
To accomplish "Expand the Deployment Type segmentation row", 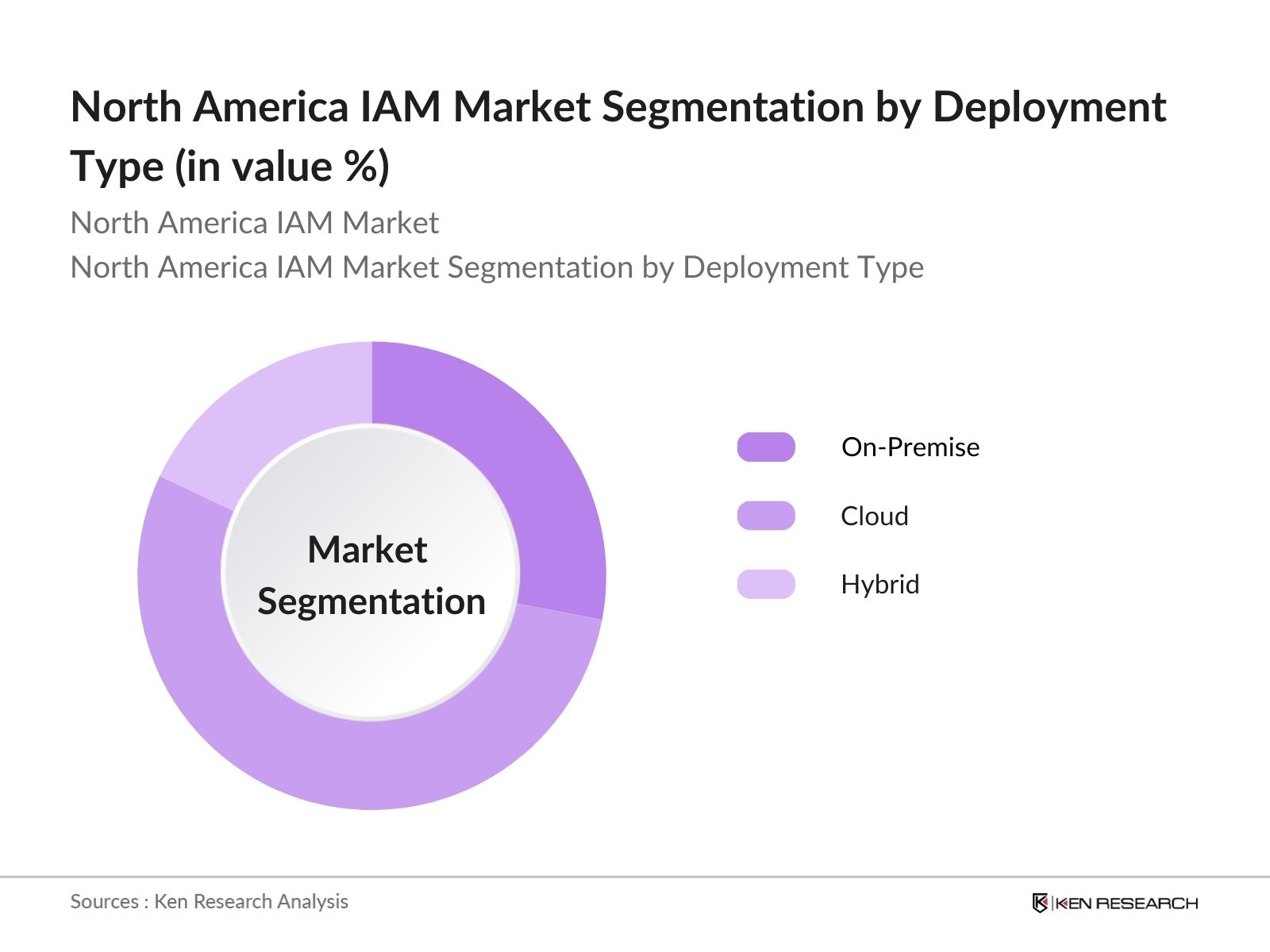I will point(498,267).
